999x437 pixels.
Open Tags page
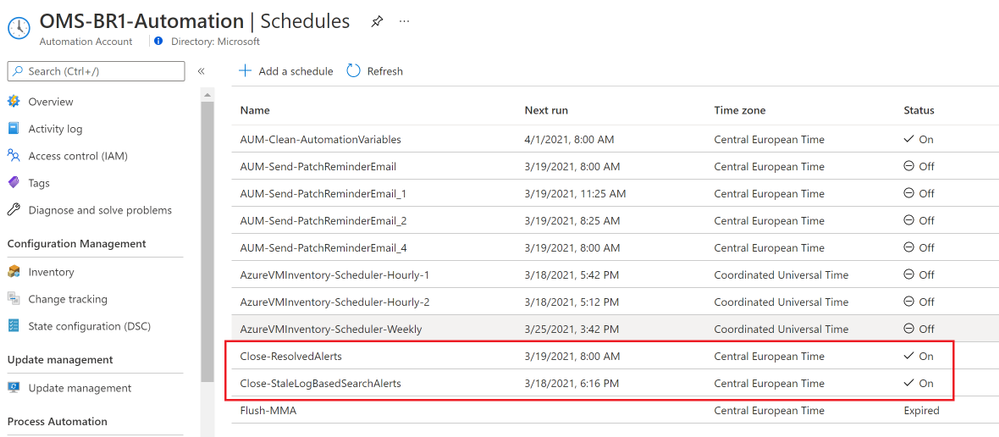pyautogui.click(x=38, y=183)
